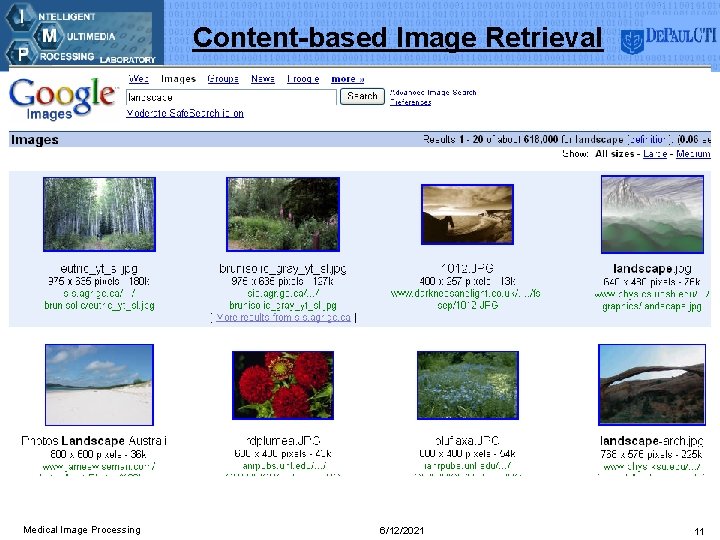Open the Froogle tab
The height and width of the screenshot is (540, 720).
tap(303, 79)
